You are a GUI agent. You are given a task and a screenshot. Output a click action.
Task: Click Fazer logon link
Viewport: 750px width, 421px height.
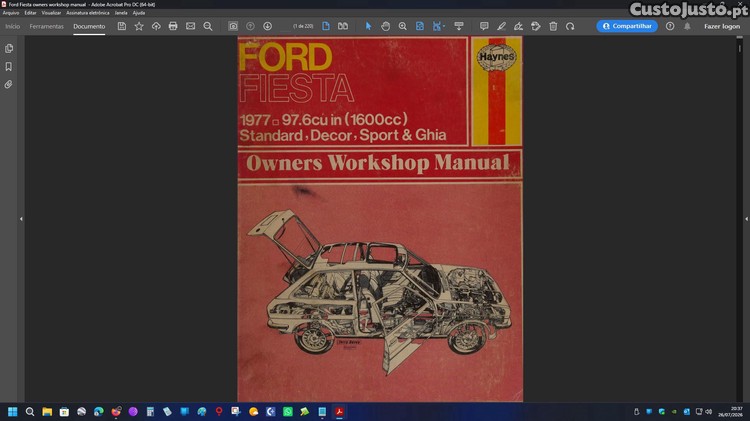[722, 26]
